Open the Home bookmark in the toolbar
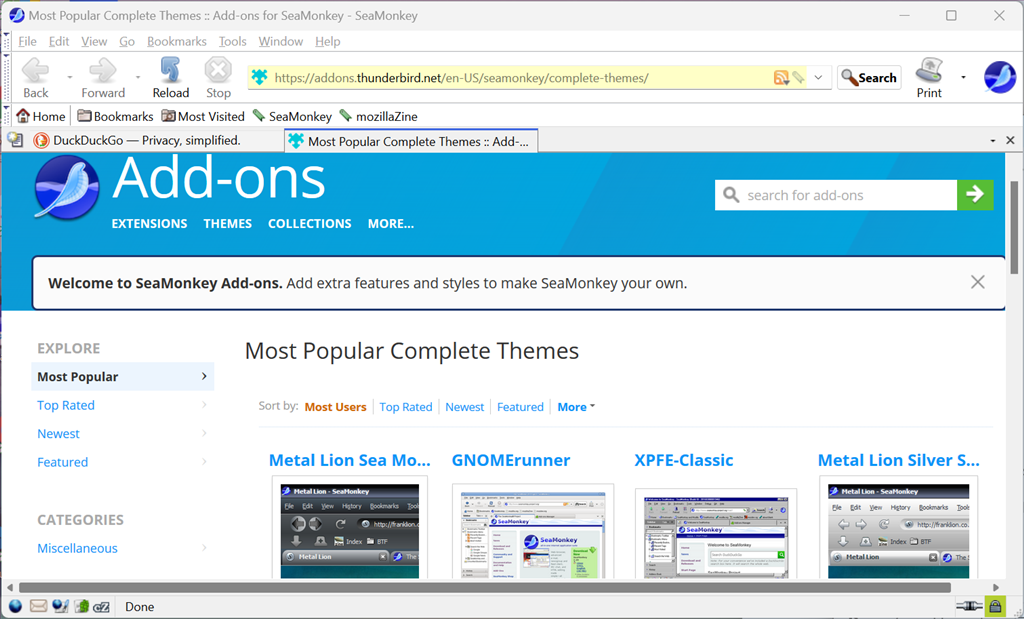 pyautogui.click(x=41, y=116)
